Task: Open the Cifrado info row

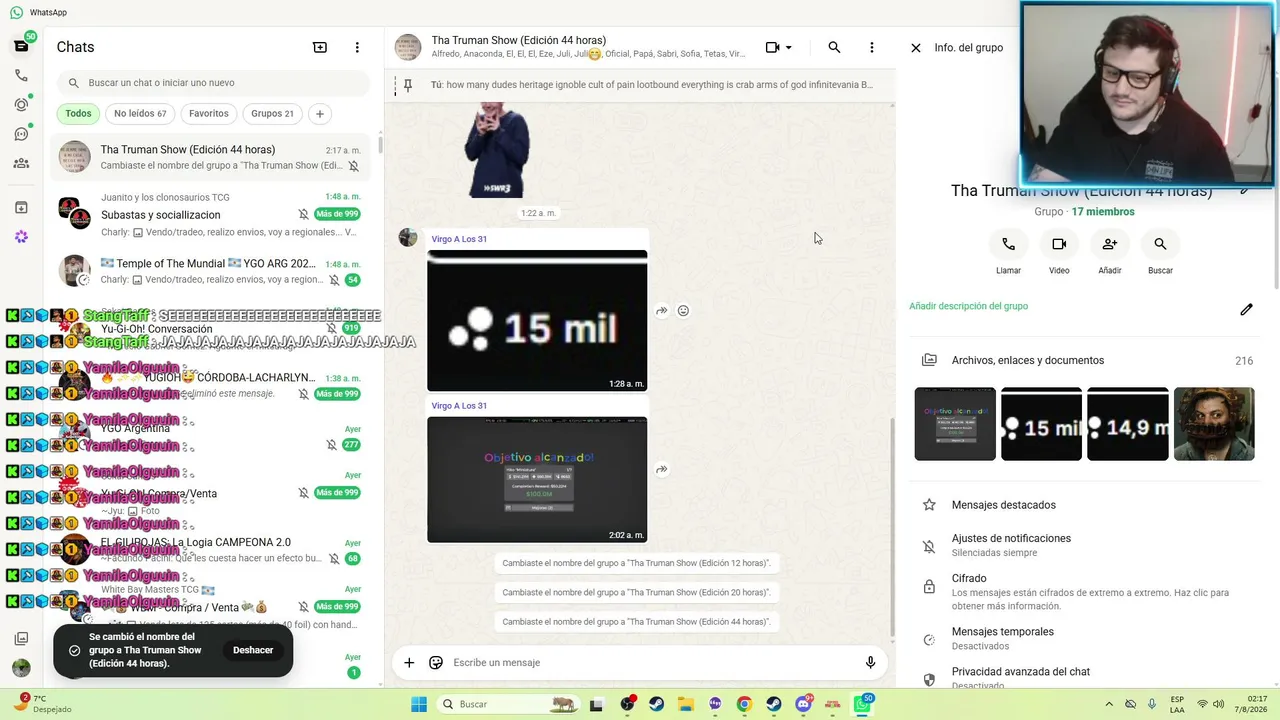Action: (x=1087, y=592)
